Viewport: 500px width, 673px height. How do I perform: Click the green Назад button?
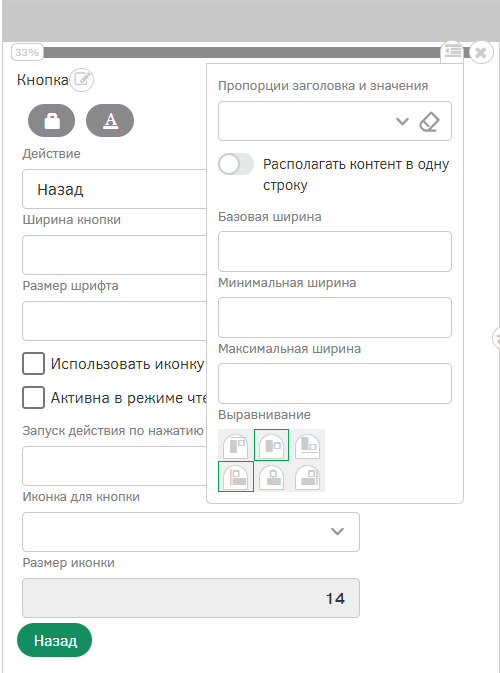[x=55, y=640]
